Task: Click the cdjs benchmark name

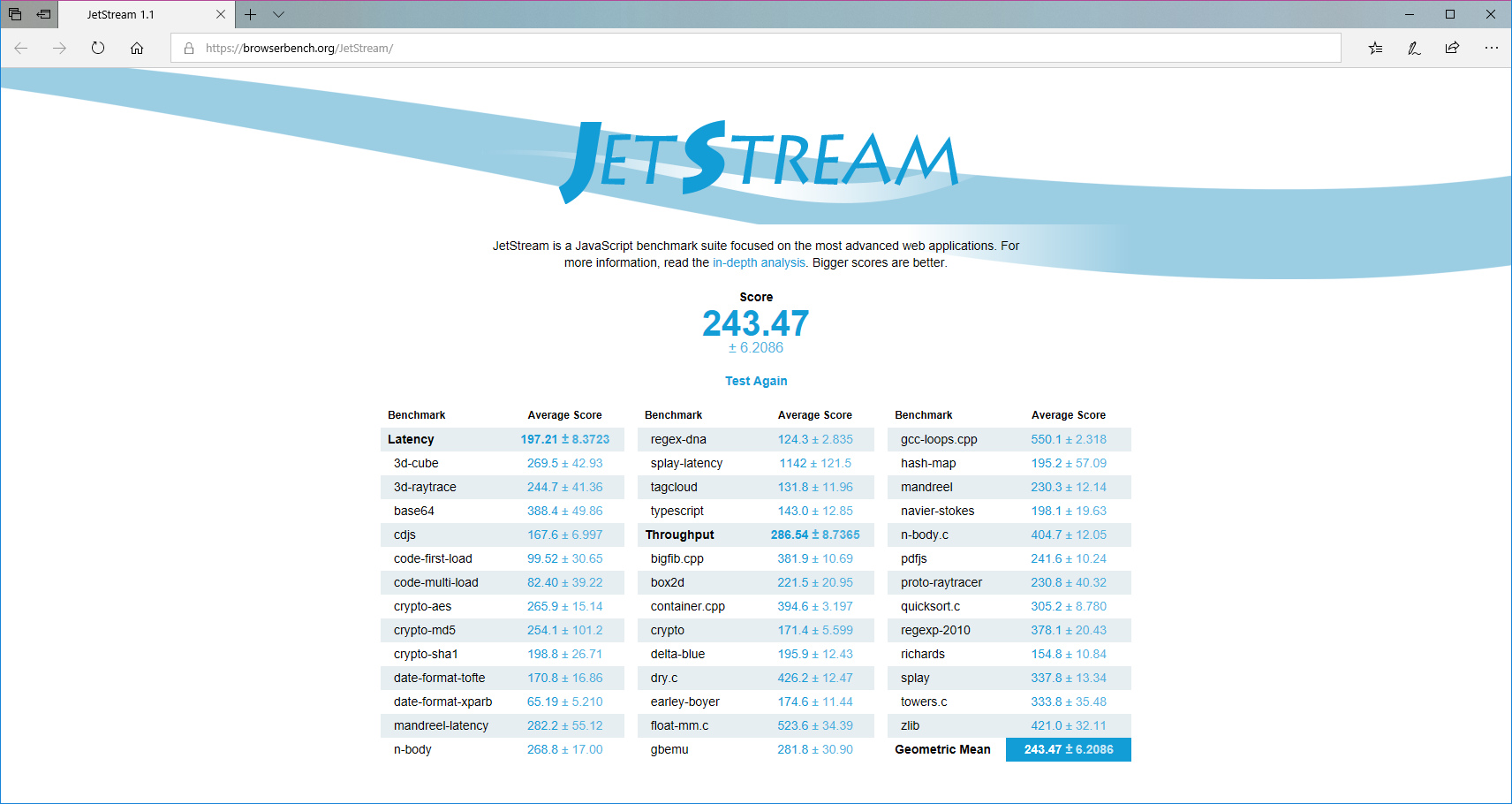Action: (x=404, y=535)
